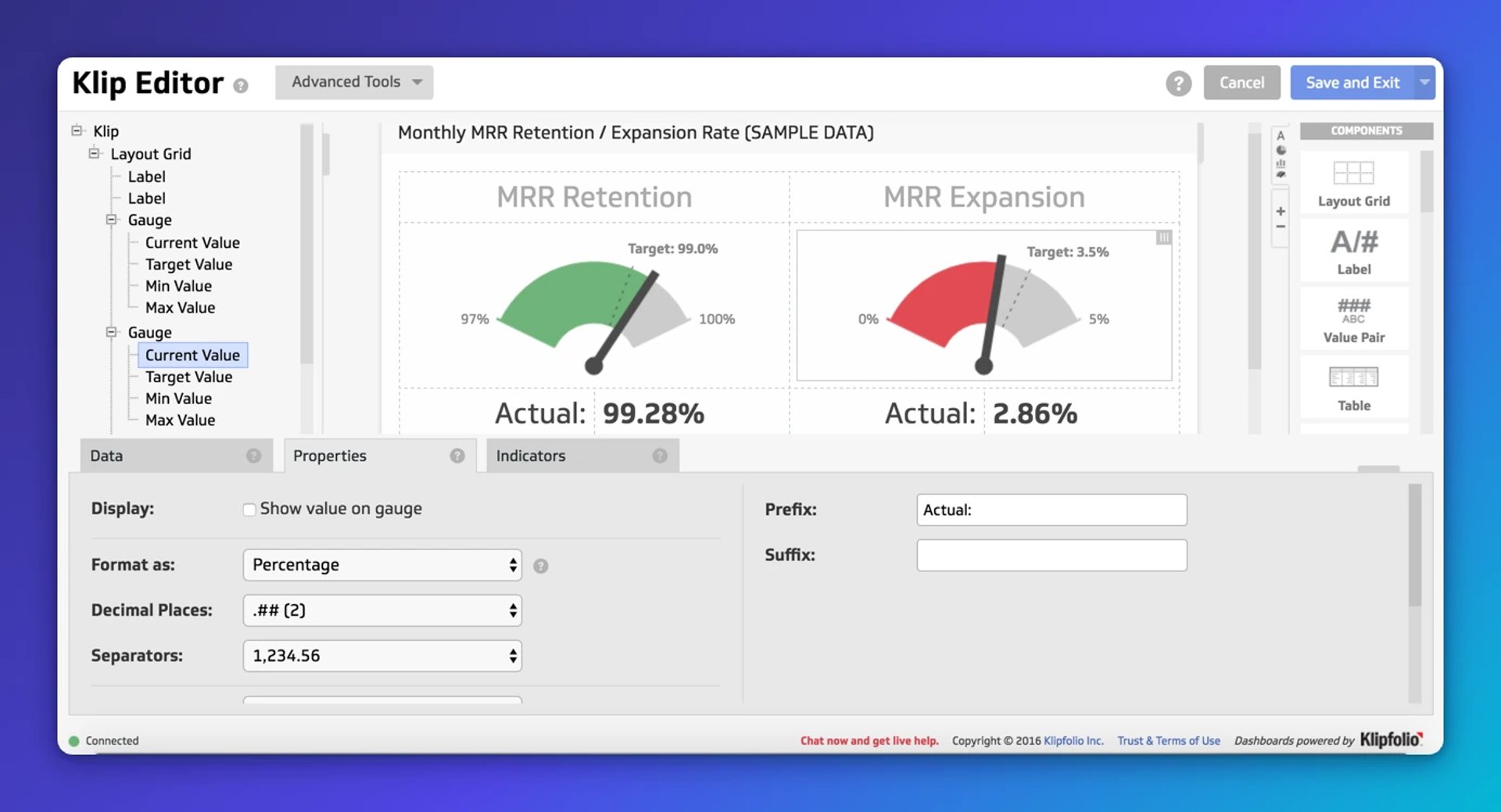Click the help icon next to Klip Editor title
1501x812 pixels.
pyautogui.click(x=241, y=86)
